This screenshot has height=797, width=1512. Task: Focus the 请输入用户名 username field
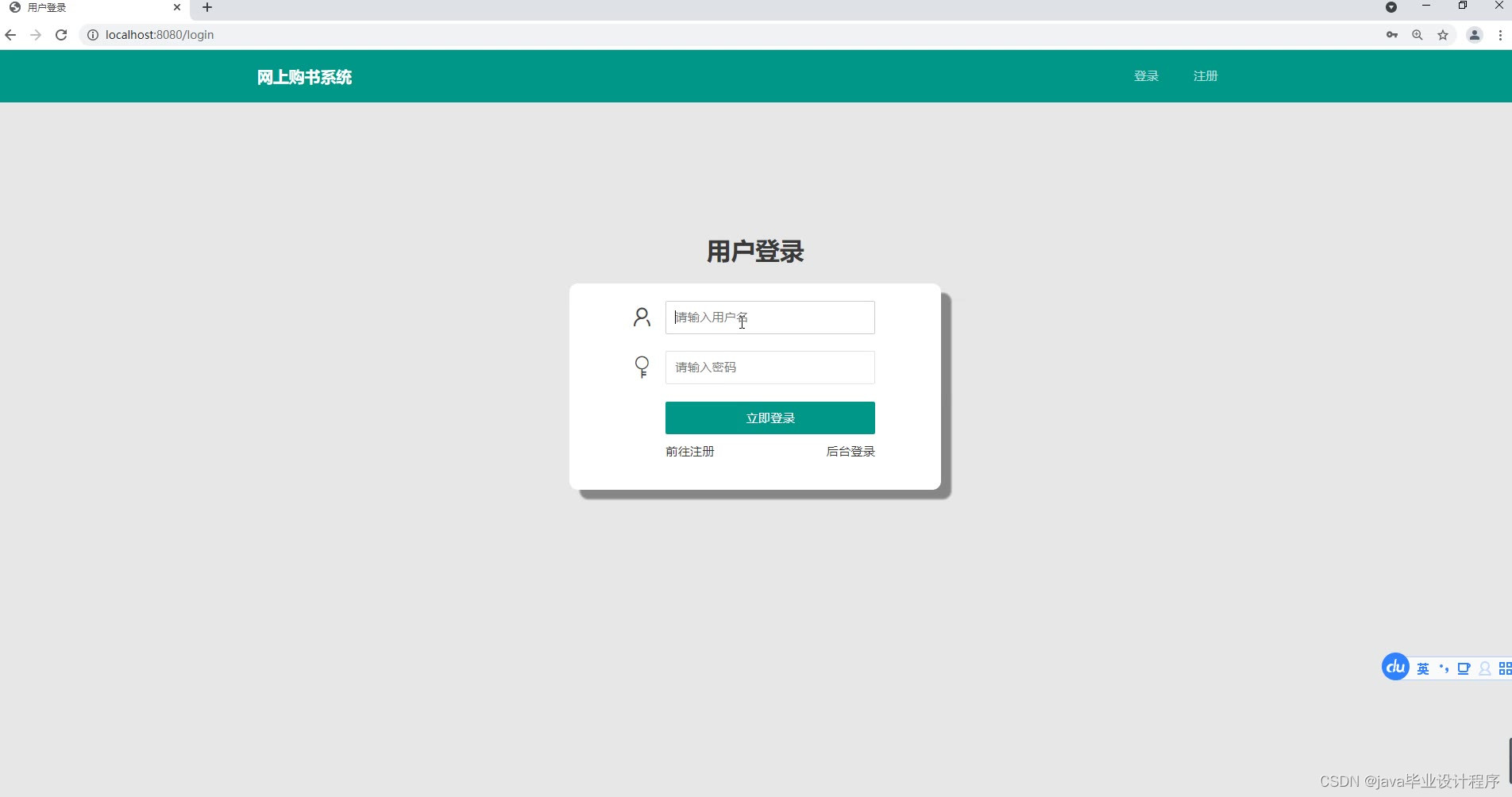coord(770,318)
